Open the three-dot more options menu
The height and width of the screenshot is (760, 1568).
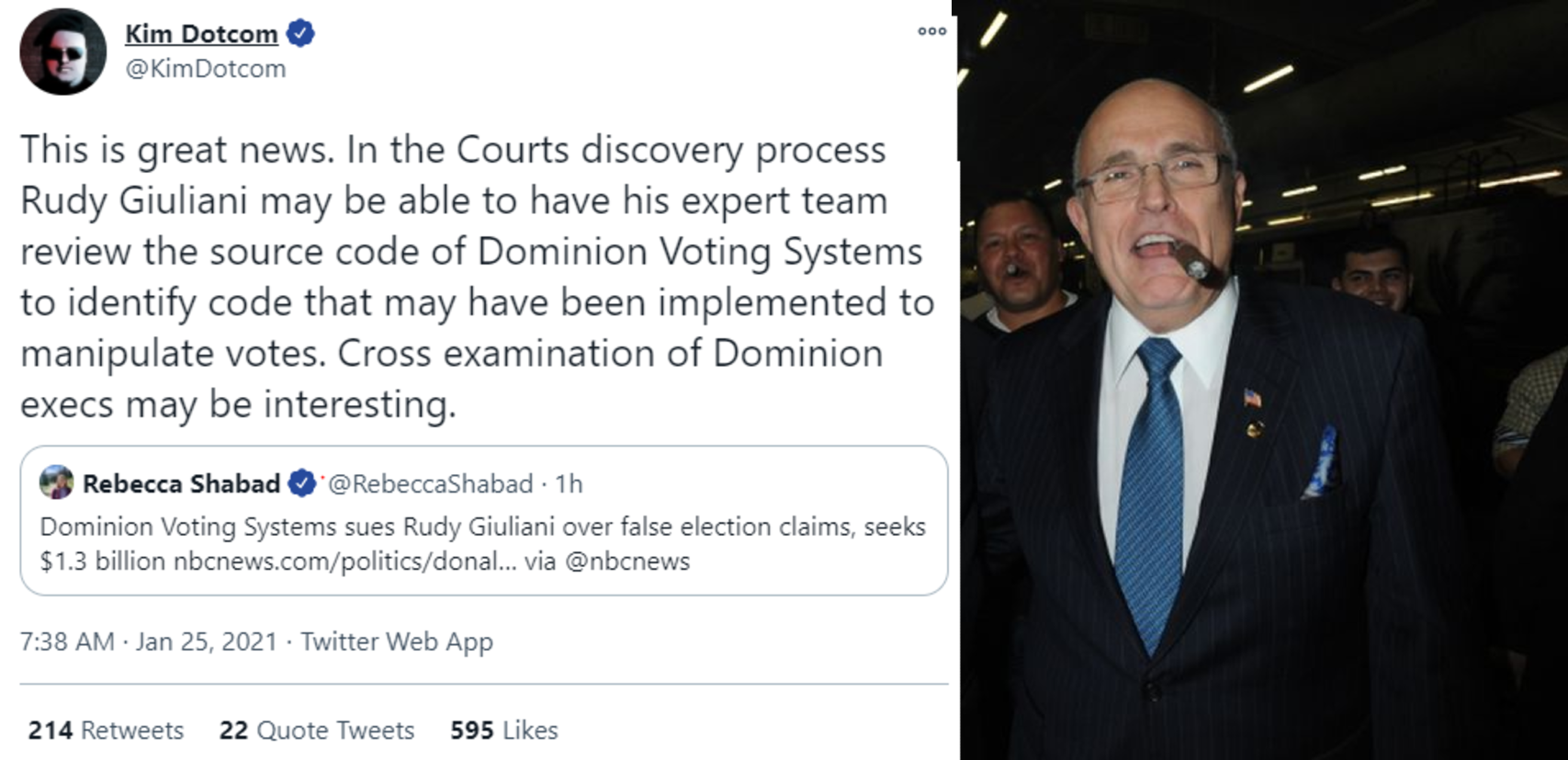pyautogui.click(x=931, y=31)
